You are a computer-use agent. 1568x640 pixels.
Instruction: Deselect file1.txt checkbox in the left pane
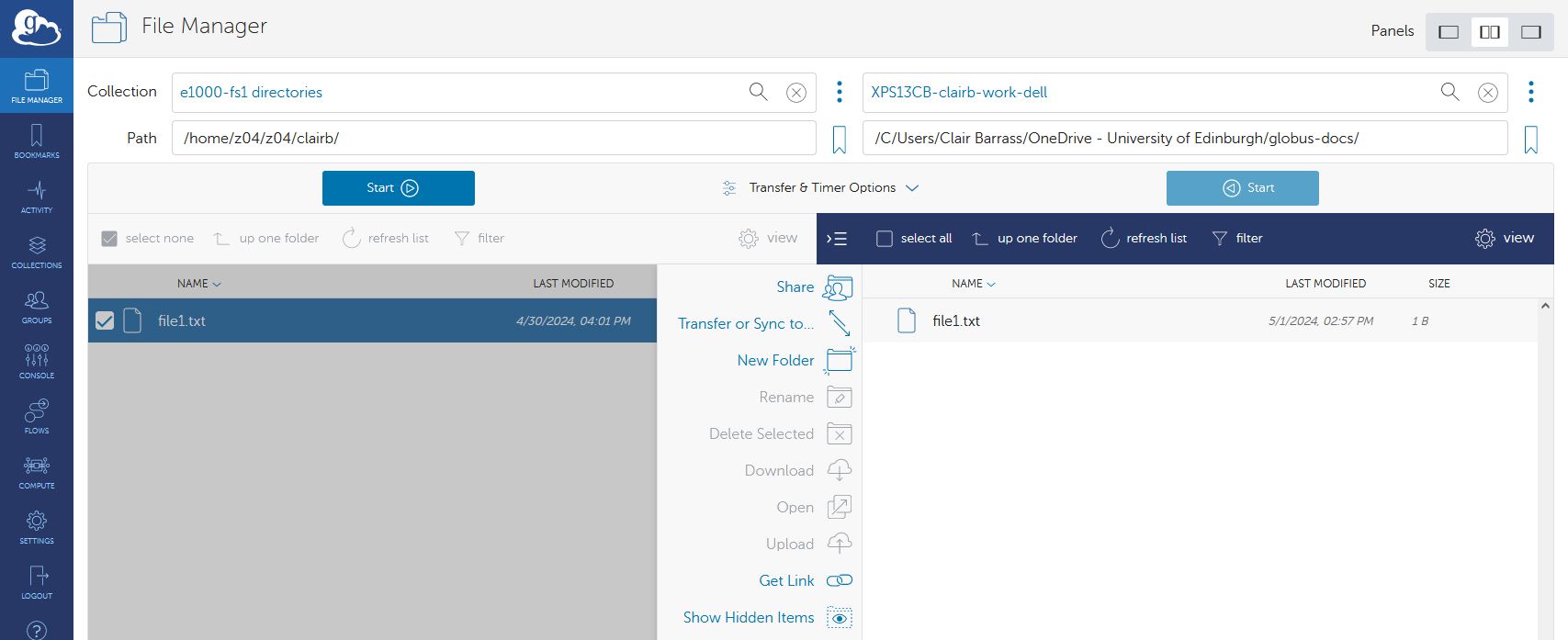[x=105, y=320]
